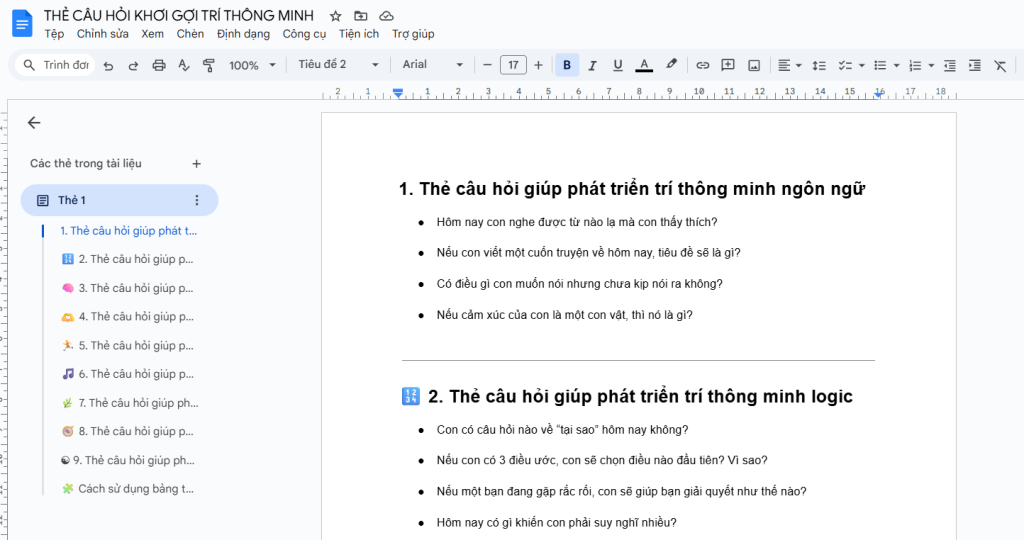Open the Tiện ích menu
Screen dimensions: 1024x540
click(x=359, y=34)
